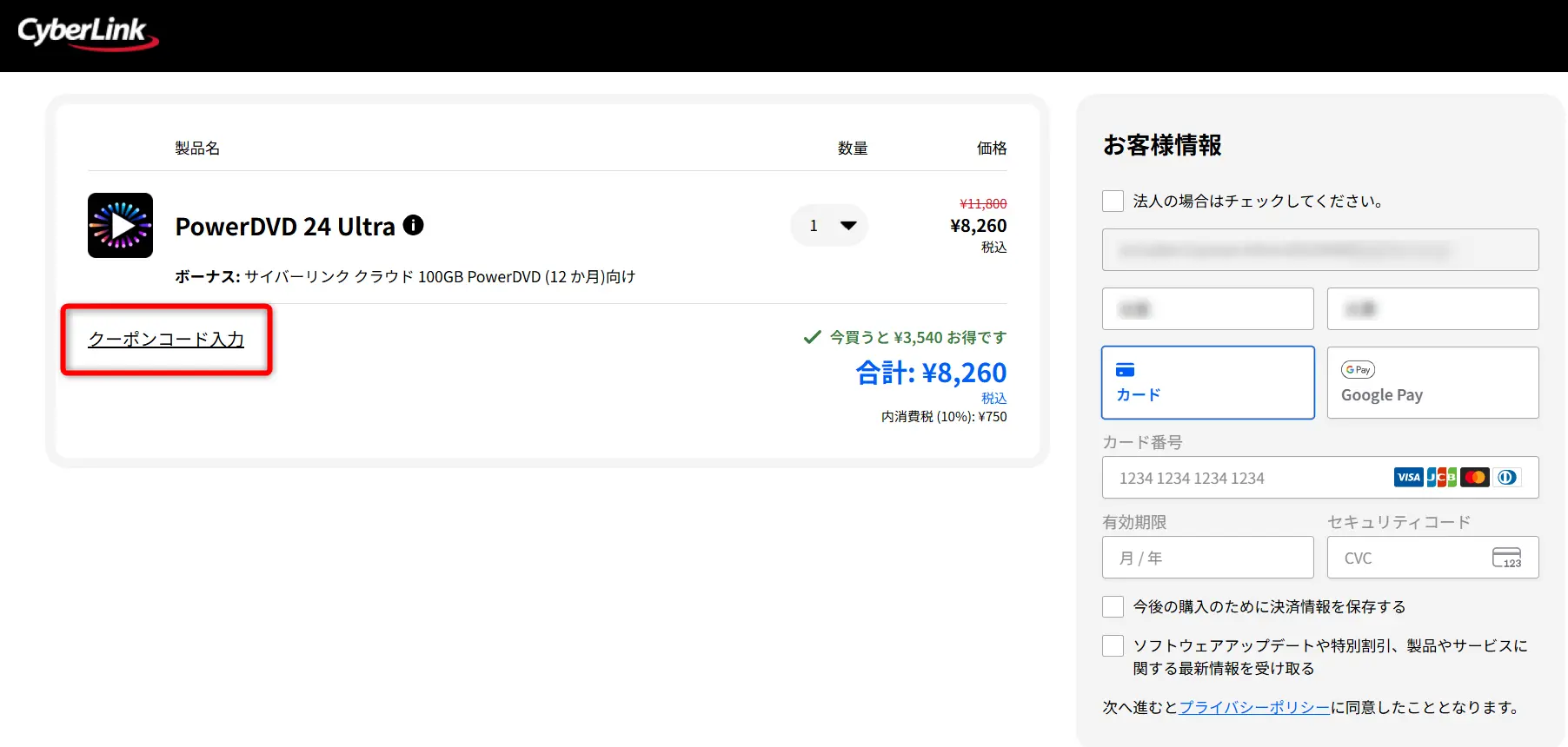Screen dimensions: 1568x747
Task: Click the お客様情報 heading
Action: 1162,145
